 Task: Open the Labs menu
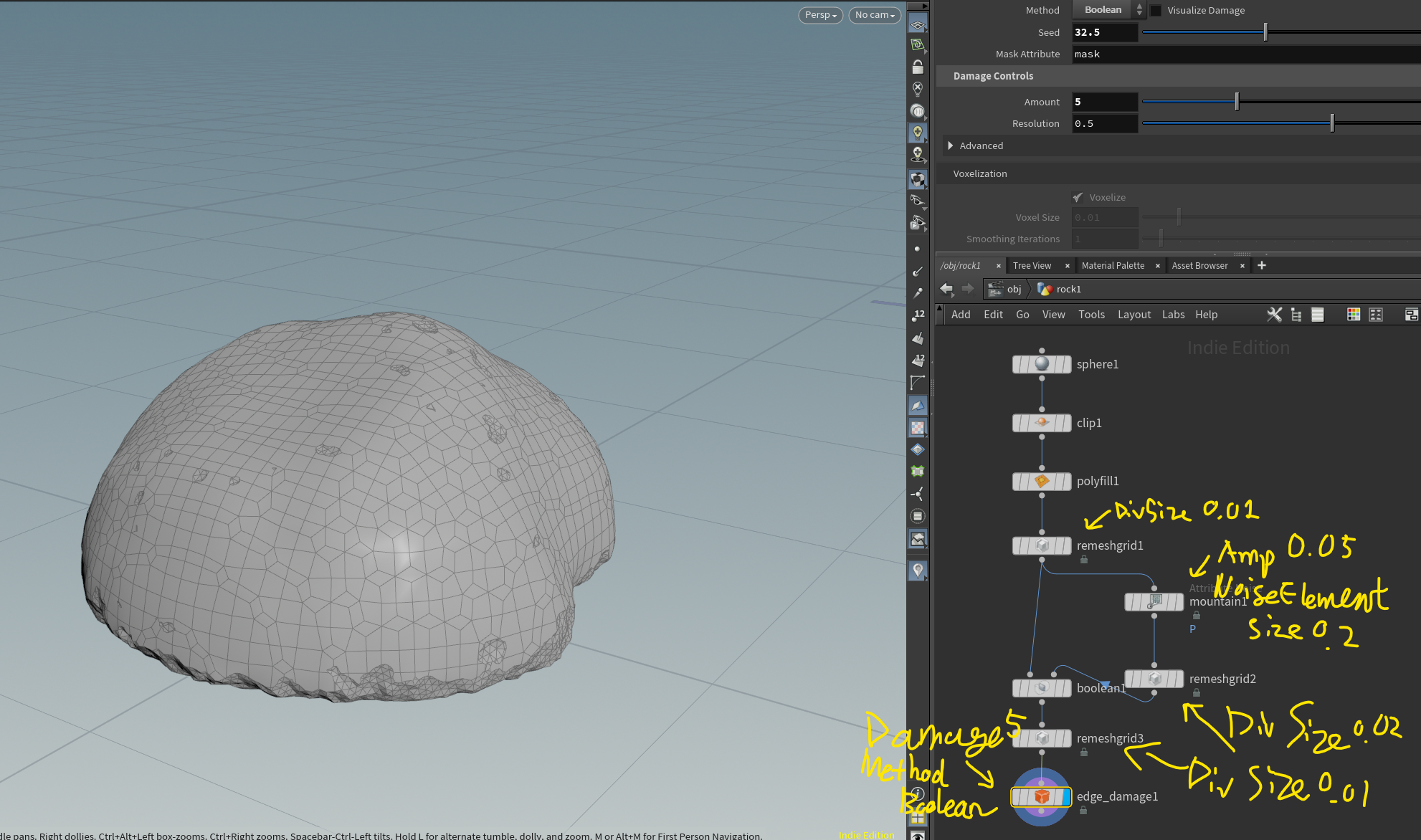coord(1173,315)
